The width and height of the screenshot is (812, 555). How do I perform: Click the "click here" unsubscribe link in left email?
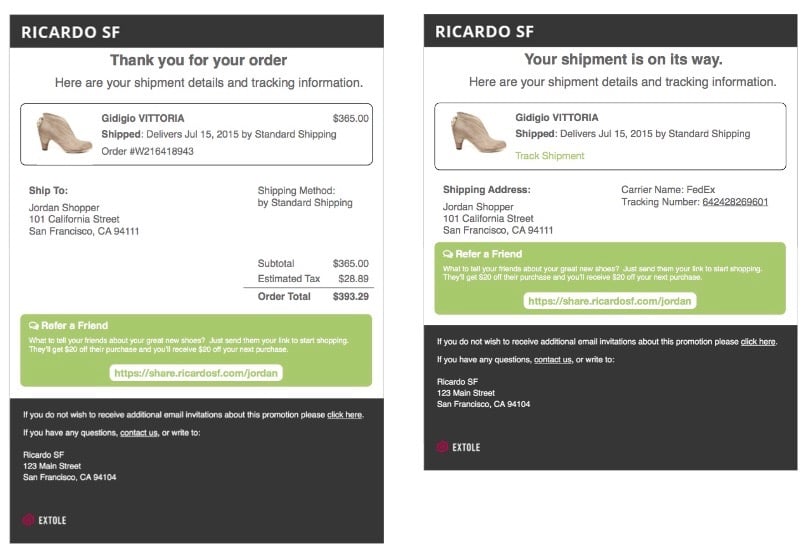[344, 414]
